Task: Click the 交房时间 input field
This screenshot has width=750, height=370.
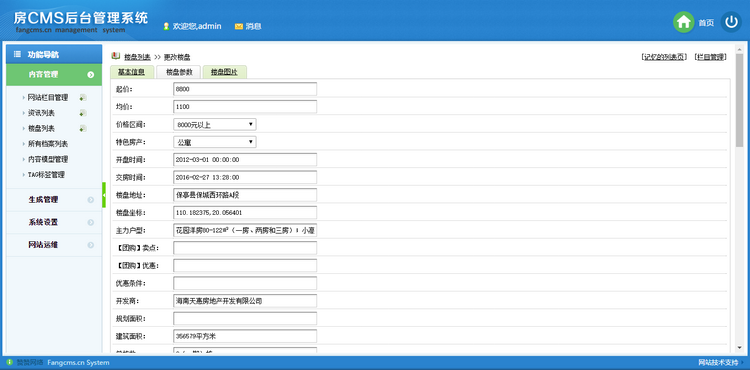Action: (245, 177)
